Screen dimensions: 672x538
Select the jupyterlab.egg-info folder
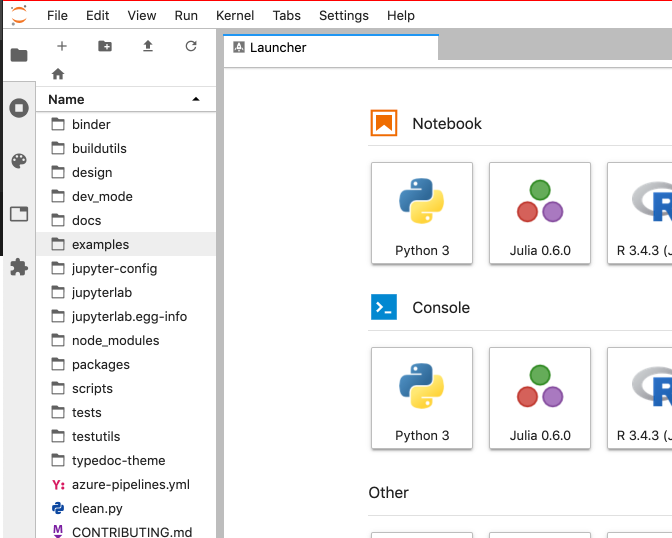tap(126, 316)
